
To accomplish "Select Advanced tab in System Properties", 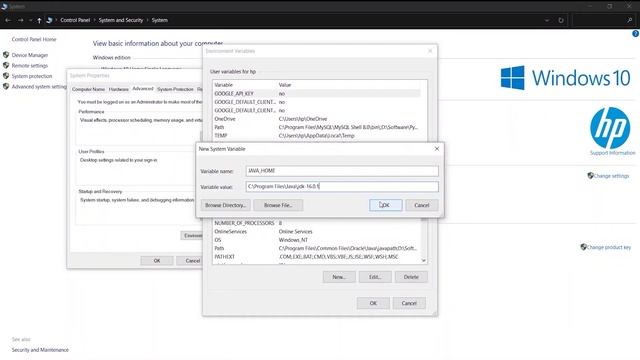I will (x=142, y=89).
